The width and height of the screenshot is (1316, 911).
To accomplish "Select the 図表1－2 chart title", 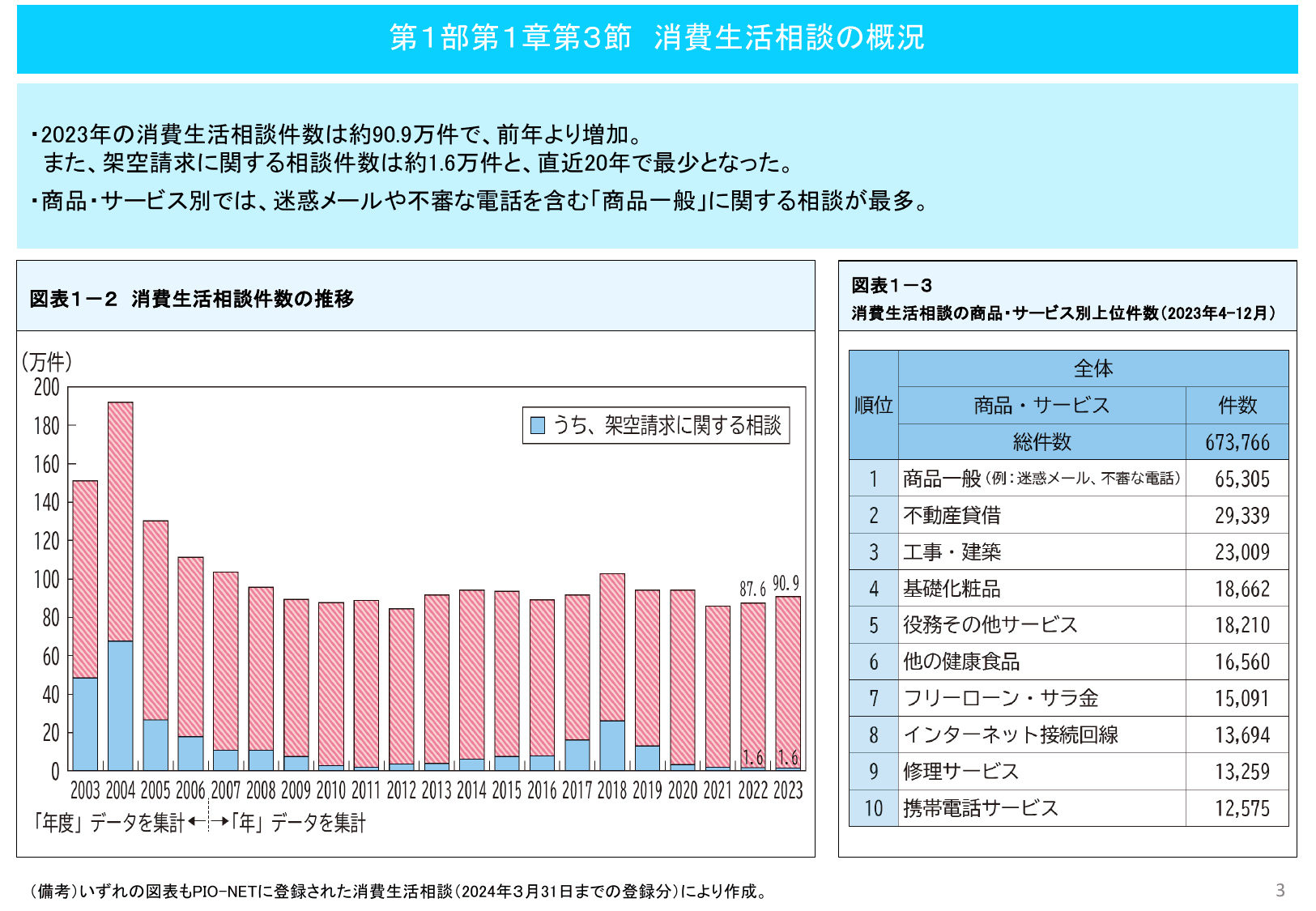I will (190, 297).
